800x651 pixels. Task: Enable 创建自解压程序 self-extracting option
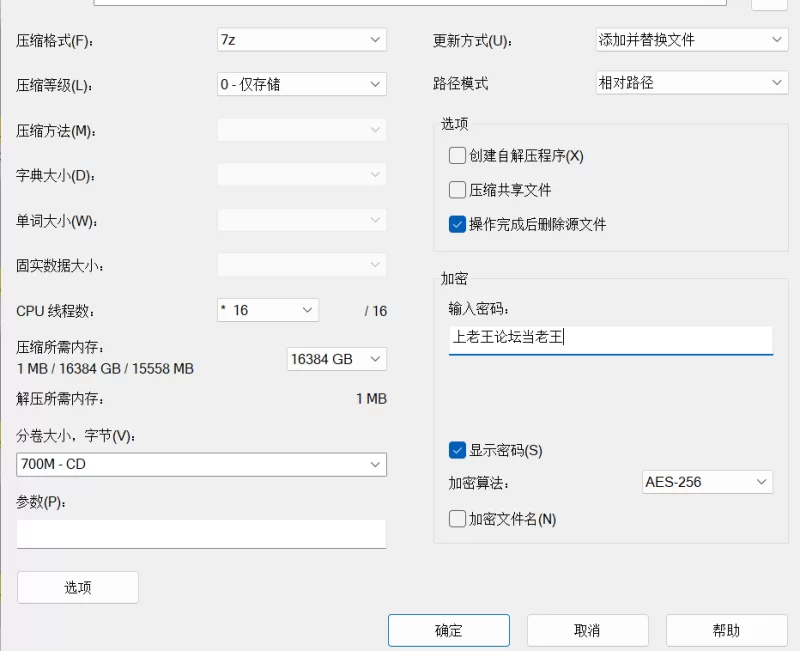[457, 155]
